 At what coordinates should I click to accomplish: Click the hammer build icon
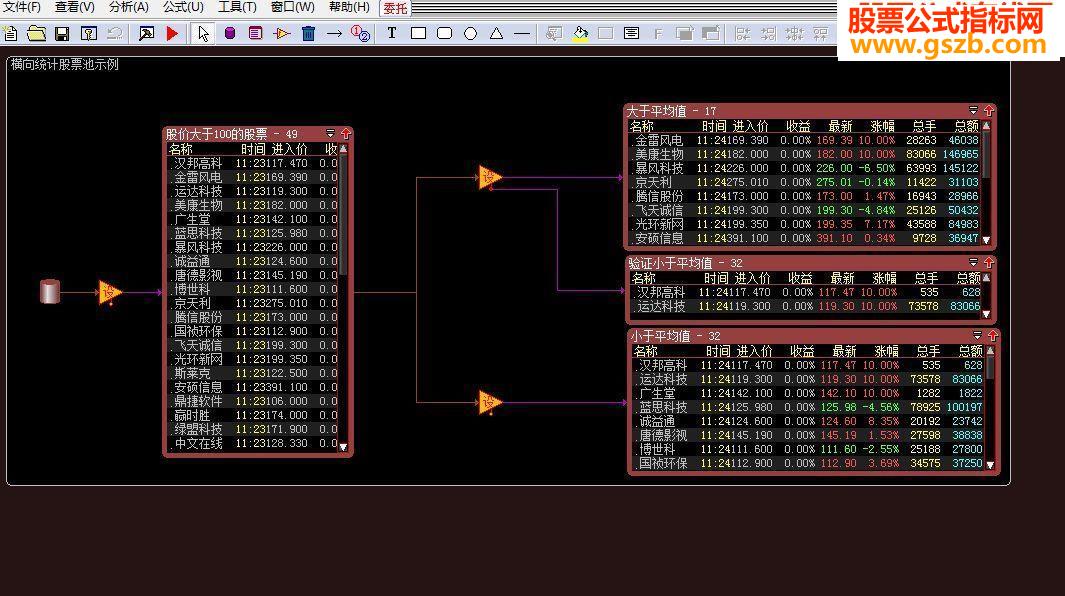click(x=146, y=33)
